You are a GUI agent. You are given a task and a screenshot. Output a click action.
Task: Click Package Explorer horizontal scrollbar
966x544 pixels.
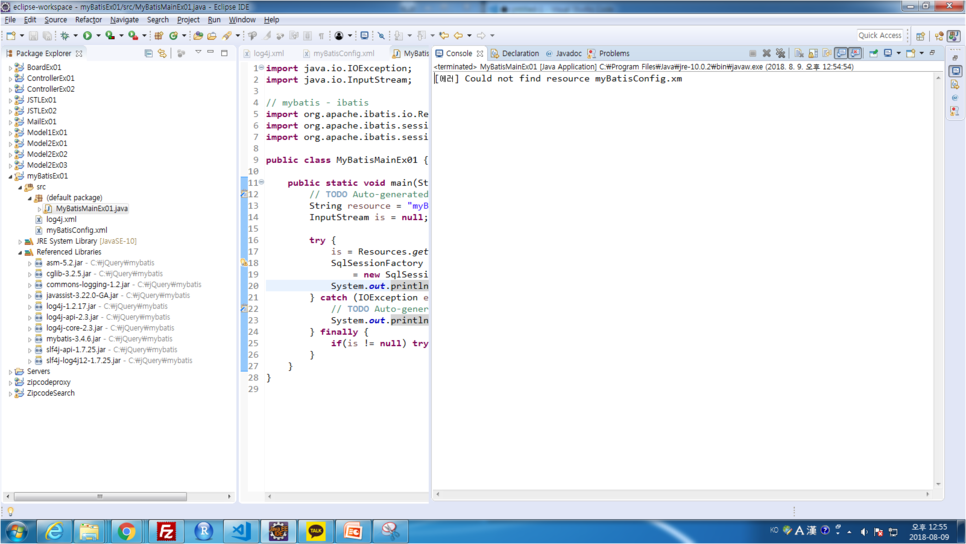coord(100,496)
